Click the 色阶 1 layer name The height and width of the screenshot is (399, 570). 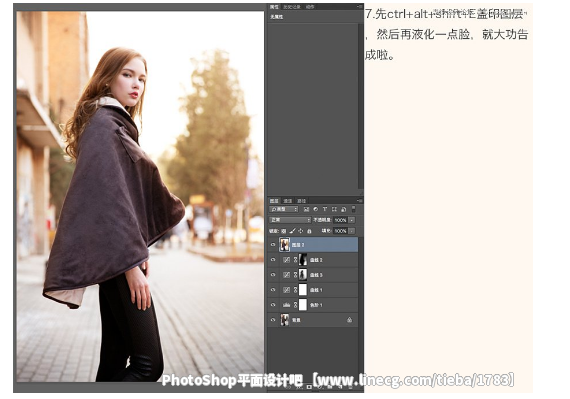click(x=316, y=305)
